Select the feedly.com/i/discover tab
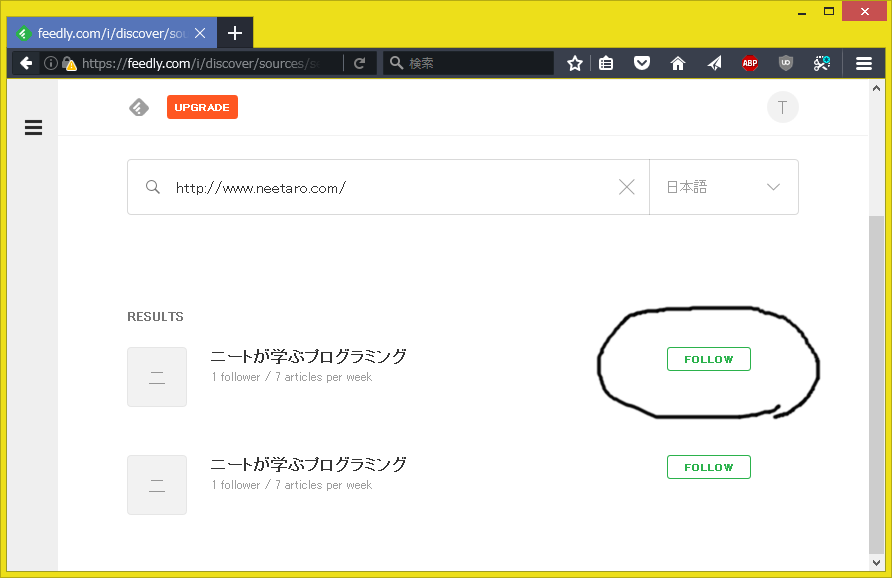This screenshot has width=892, height=578. (112, 33)
